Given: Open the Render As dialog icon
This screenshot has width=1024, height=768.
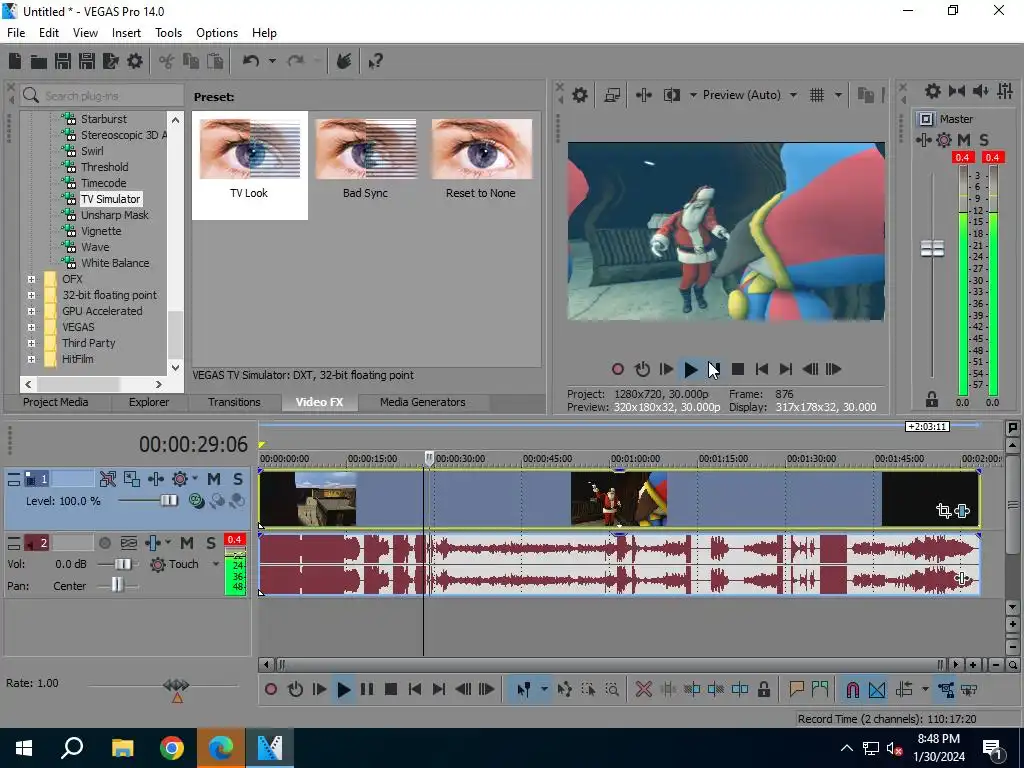Looking at the screenshot, I should [110, 61].
